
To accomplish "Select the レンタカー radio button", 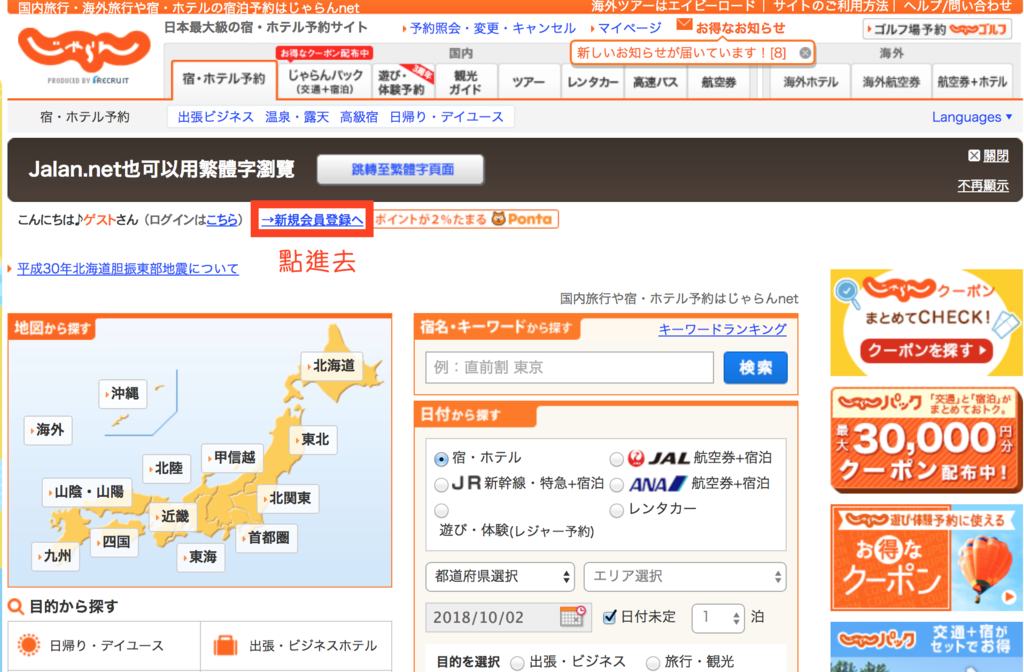I will click(616, 510).
